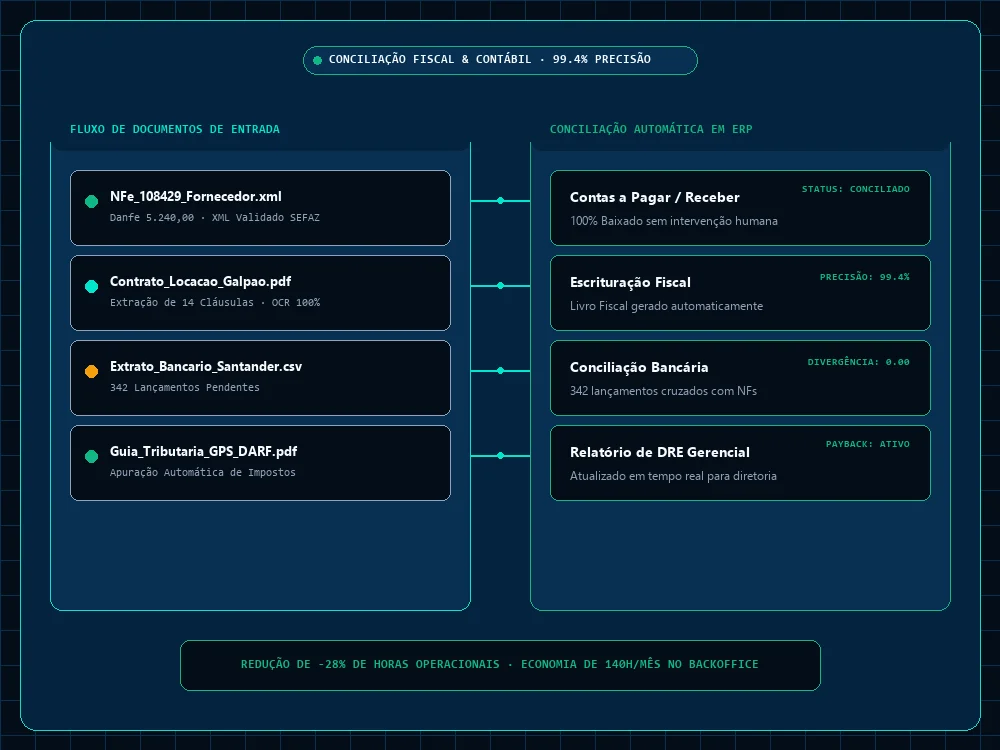Click the orange pending dot beside Extrato_Bancario_Santander.csv
This screenshot has height=750, width=1000.
pyautogui.click(x=91, y=371)
